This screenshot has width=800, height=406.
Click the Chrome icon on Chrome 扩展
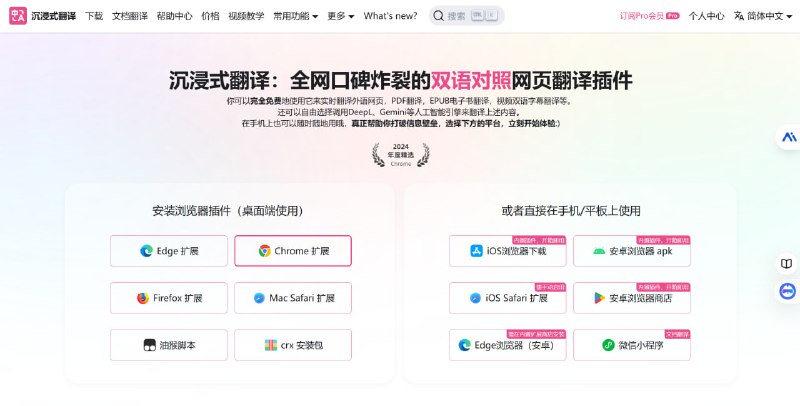264,251
